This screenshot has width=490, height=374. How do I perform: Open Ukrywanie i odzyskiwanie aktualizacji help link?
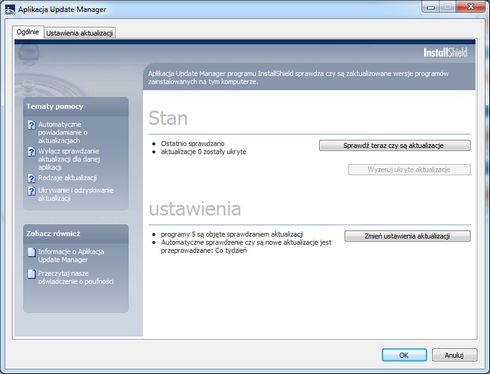pos(76,194)
